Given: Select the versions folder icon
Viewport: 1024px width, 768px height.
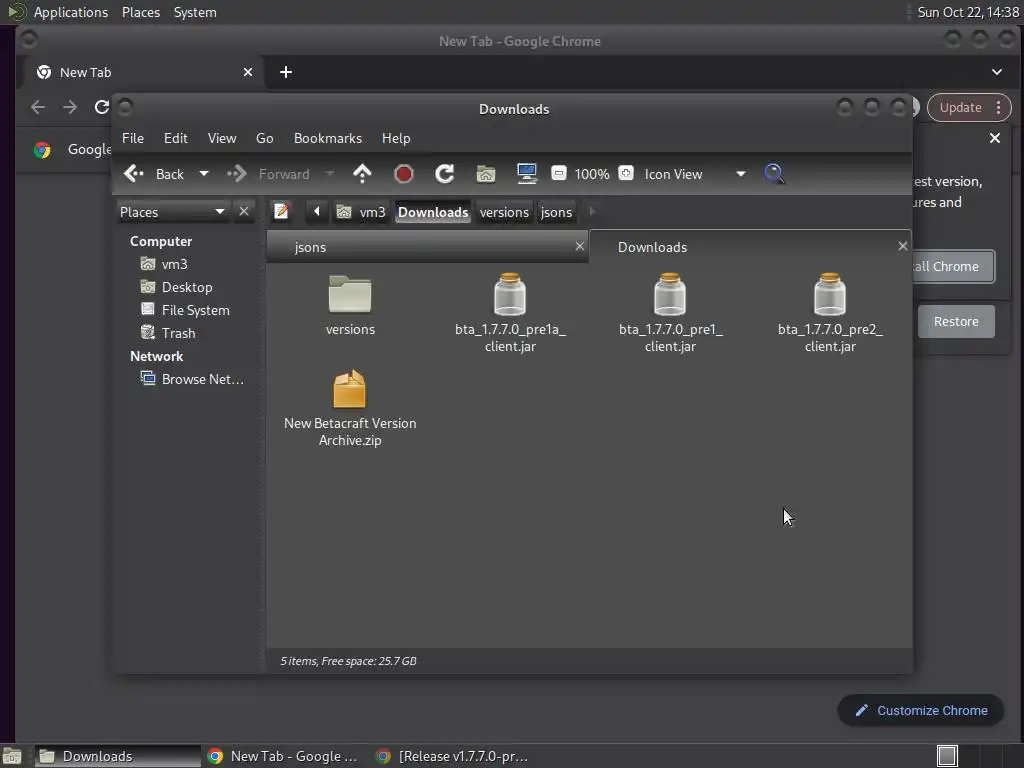Looking at the screenshot, I should coord(350,295).
